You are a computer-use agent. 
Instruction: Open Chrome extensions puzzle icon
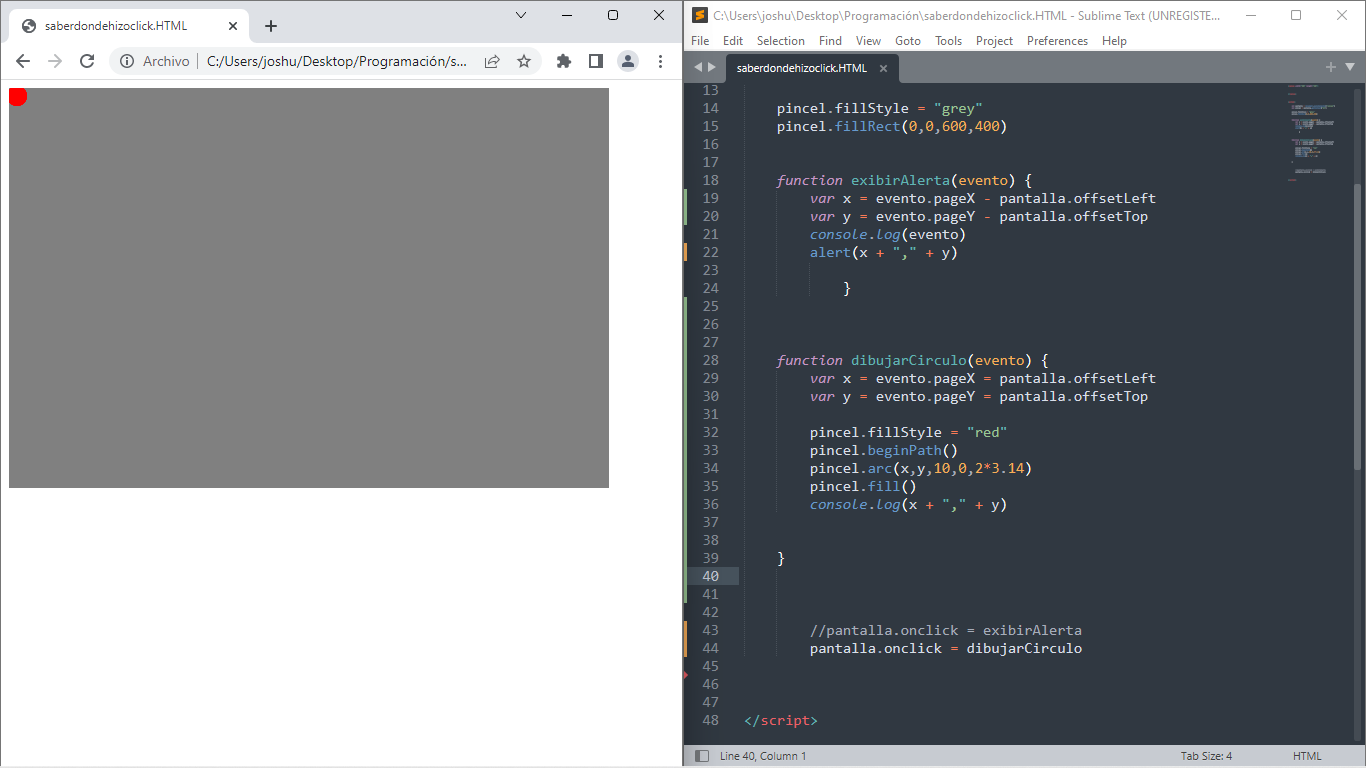pyautogui.click(x=564, y=61)
